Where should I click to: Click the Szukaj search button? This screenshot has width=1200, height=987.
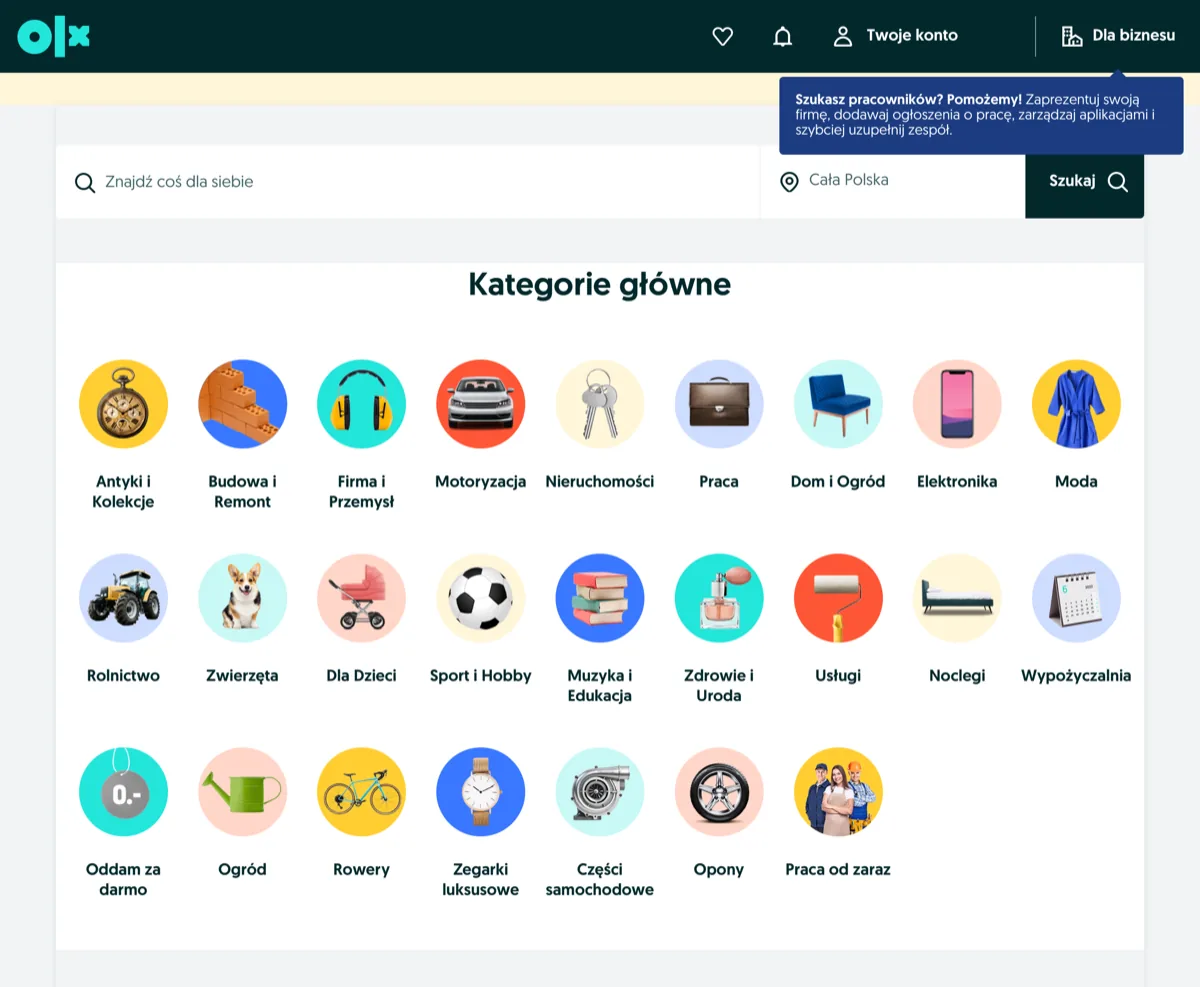[x=1085, y=181]
